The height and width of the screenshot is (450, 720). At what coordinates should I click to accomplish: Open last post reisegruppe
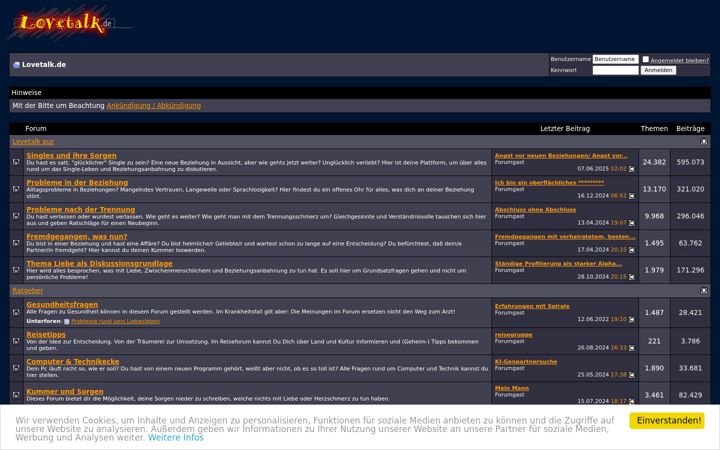513,335
